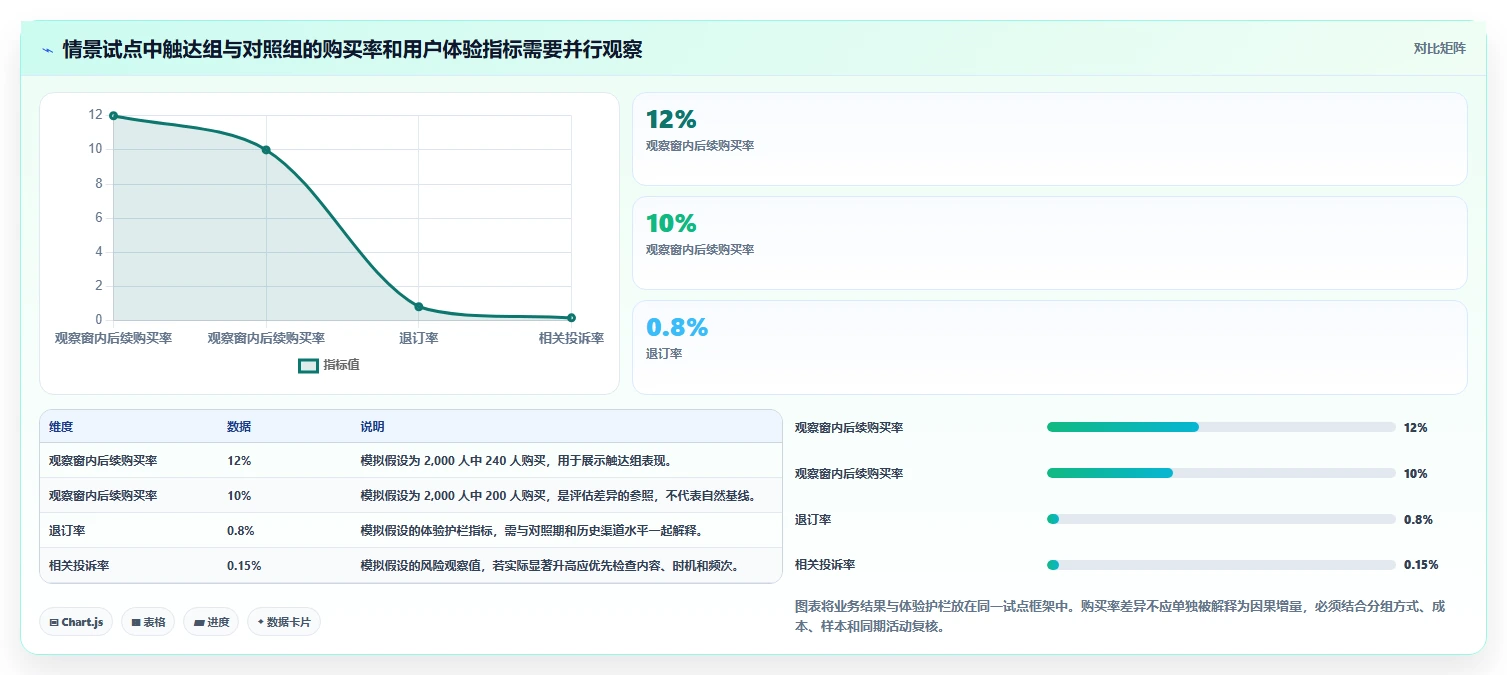Click the lightning icon beside the header title
The image size is (1507, 675).
point(47,49)
